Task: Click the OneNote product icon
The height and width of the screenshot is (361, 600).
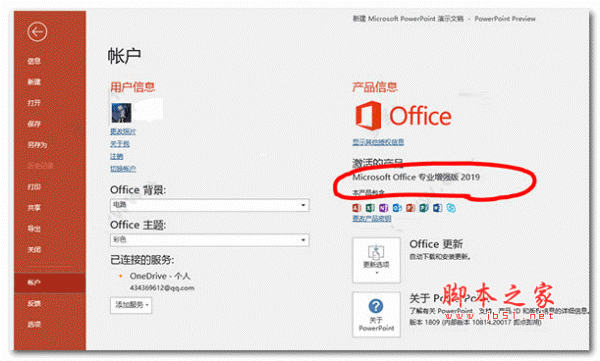Action: (383, 207)
